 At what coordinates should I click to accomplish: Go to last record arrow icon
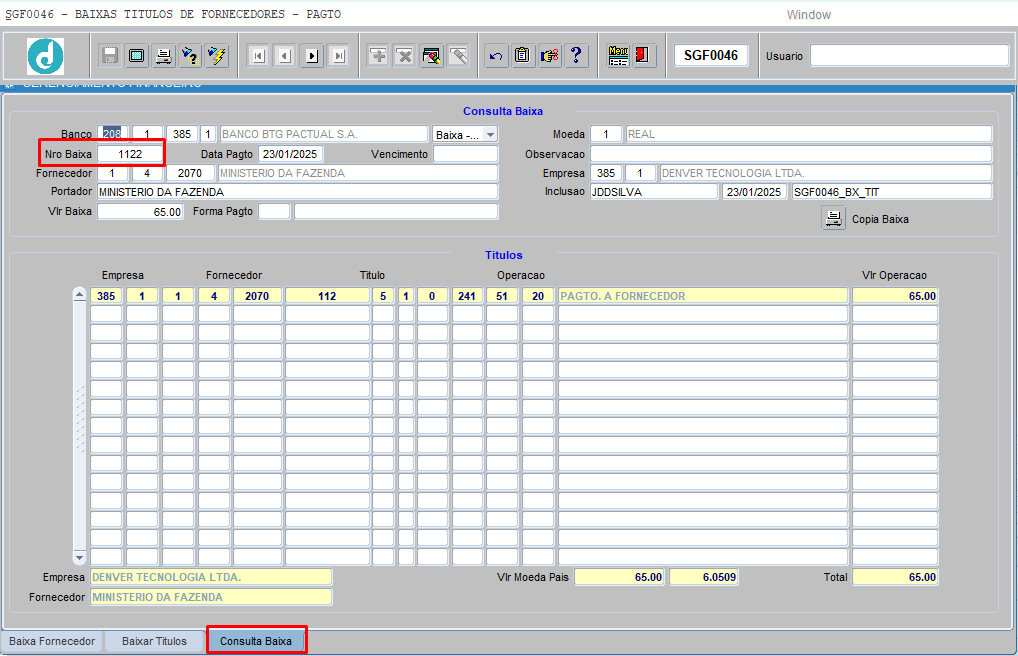pyautogui.click(x=339, y=56)
